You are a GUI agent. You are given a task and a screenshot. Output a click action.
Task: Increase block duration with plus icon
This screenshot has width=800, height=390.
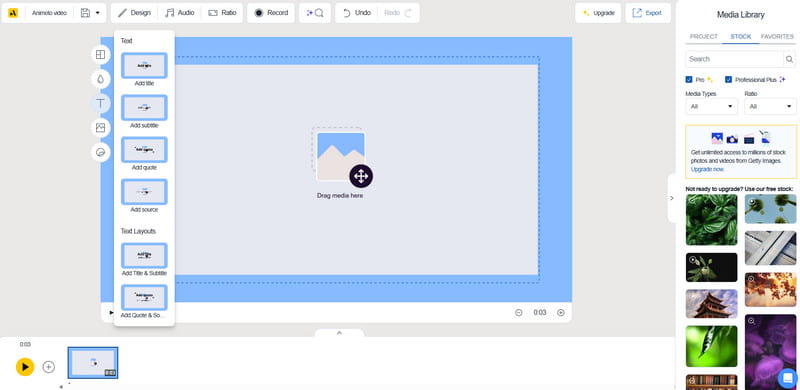(561, 312)
